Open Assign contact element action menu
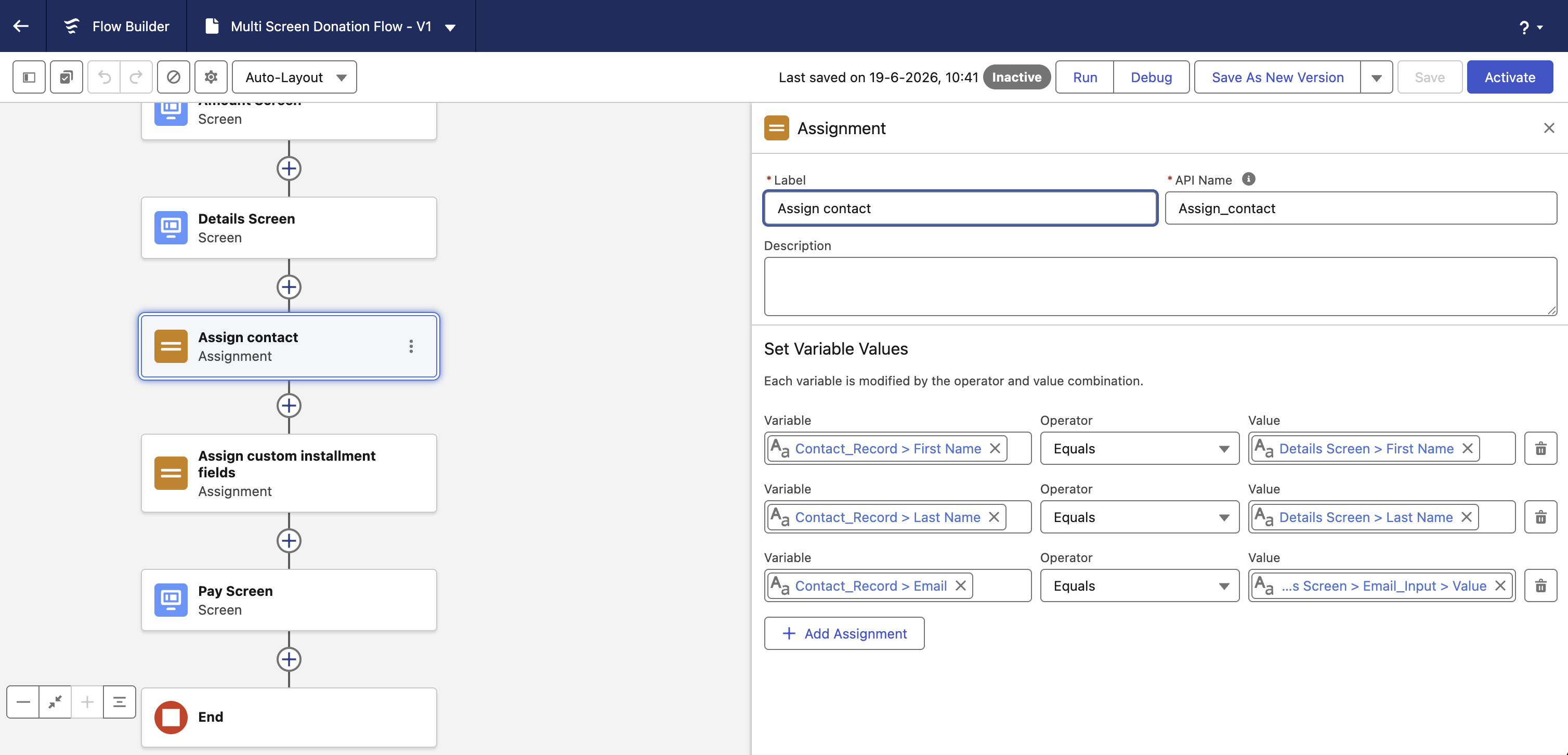The width and height of the screenshot is (1568, 755). point(411,346)
